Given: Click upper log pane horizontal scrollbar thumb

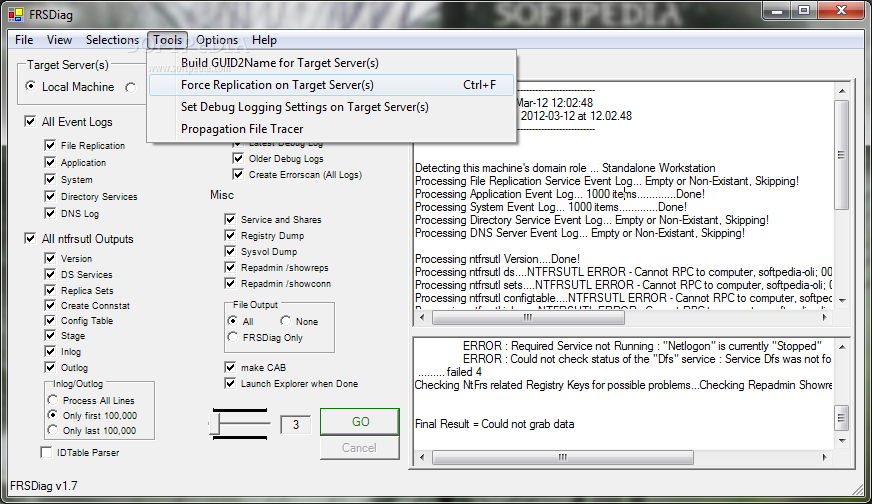Looking at the screenshot, I should point(528,317).
